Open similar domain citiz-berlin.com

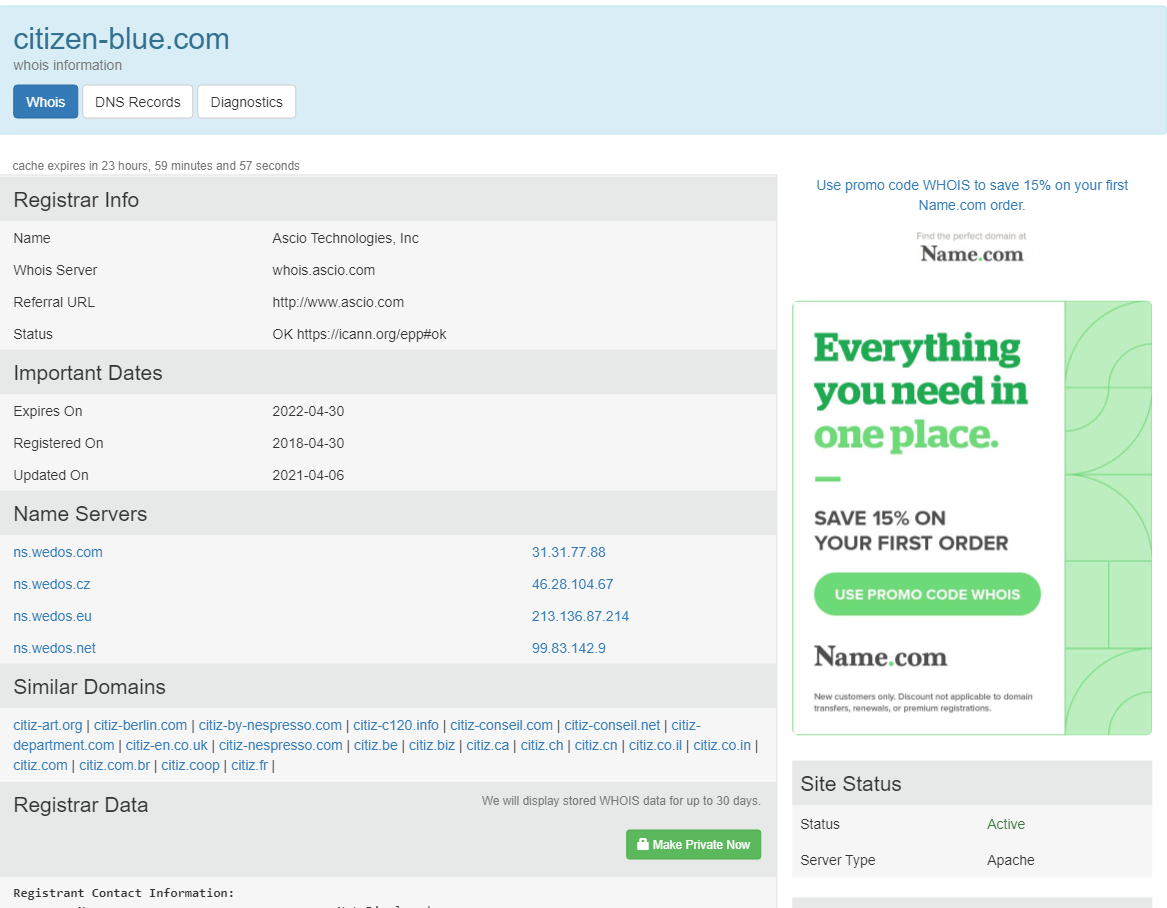(x=140, y=725)
